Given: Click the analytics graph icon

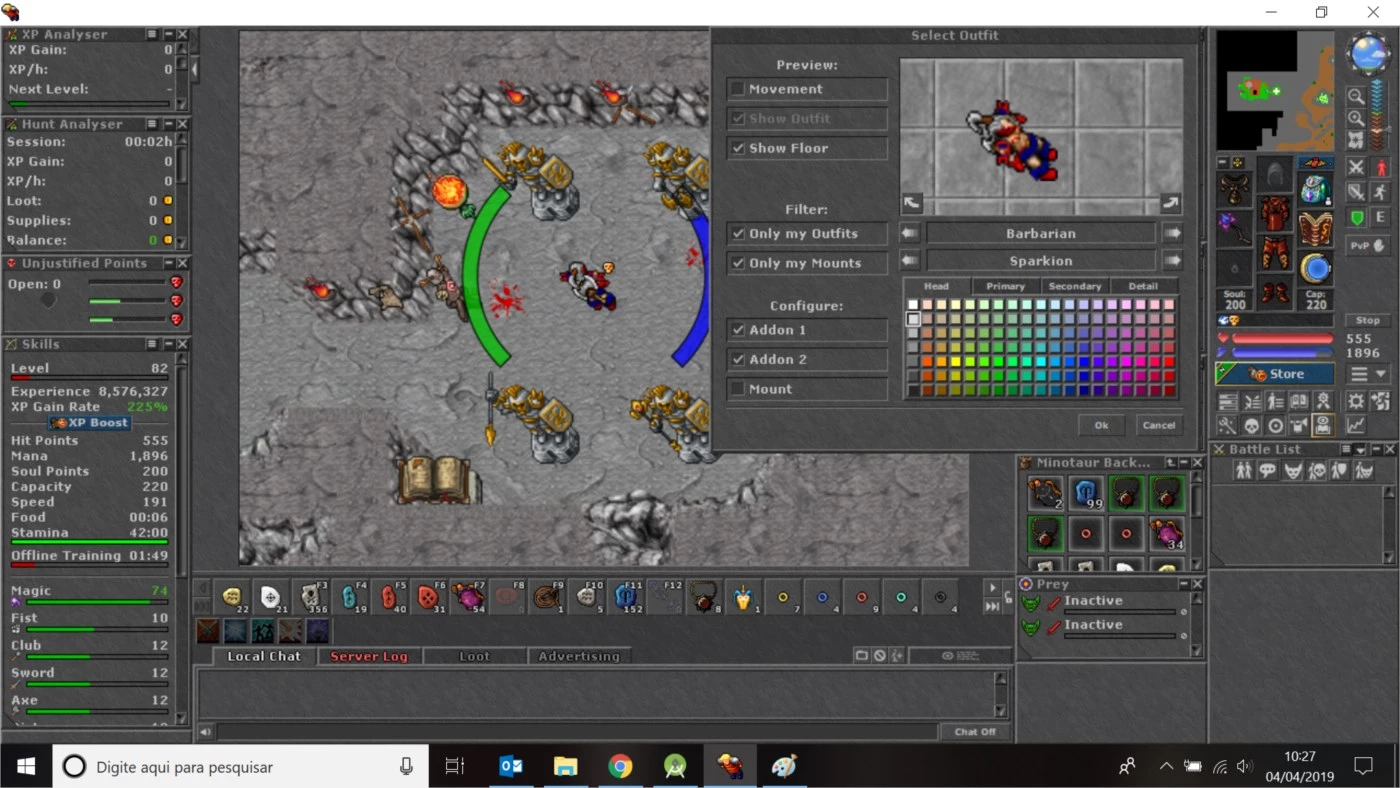Looking at the screenshot, I should [x=1355, y=426].
